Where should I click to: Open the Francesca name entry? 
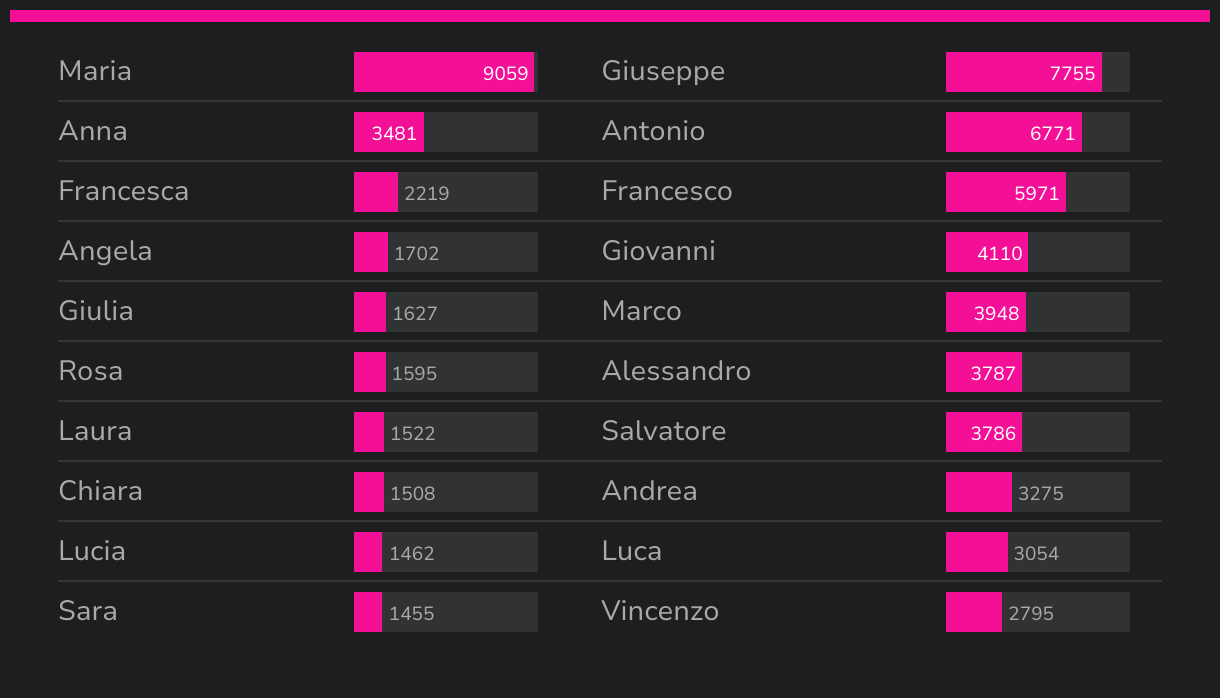pos(123,192)
